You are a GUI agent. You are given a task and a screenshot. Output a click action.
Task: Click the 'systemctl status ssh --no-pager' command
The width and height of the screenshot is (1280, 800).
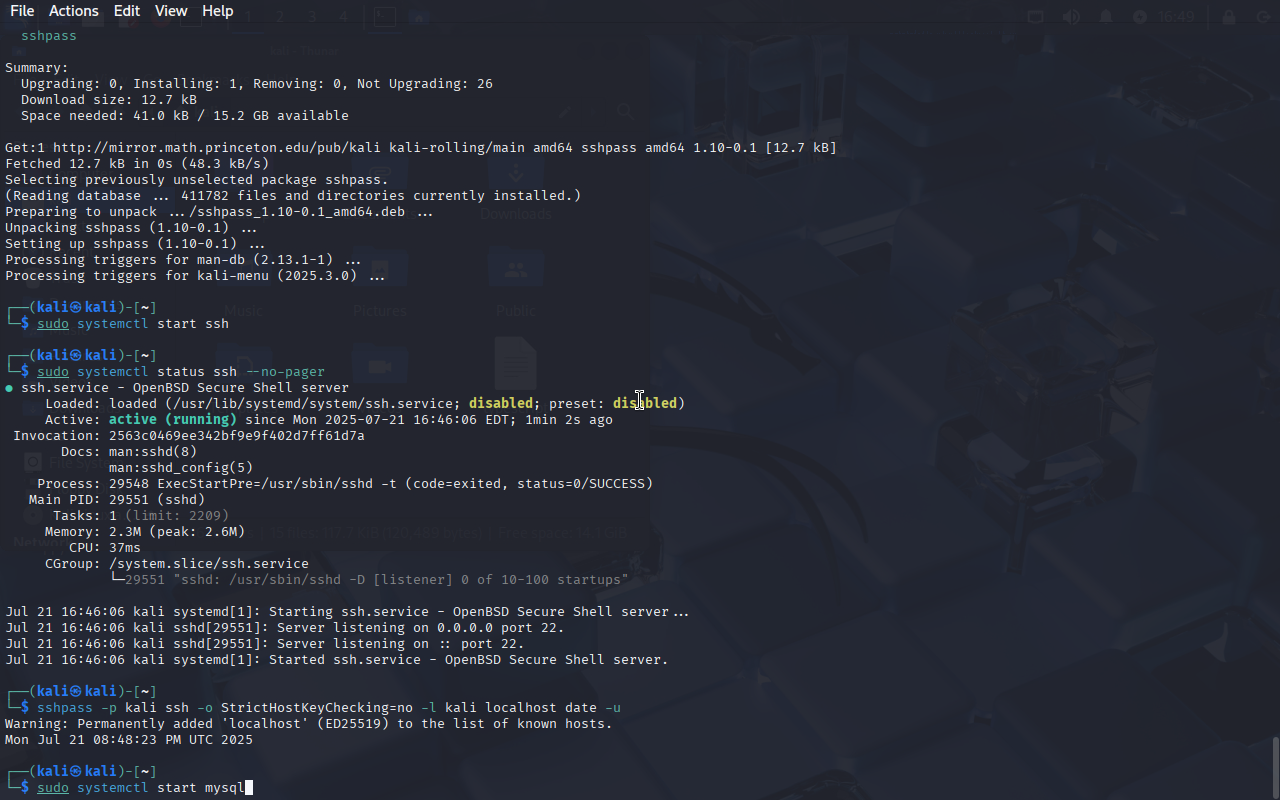pos(201,372)
